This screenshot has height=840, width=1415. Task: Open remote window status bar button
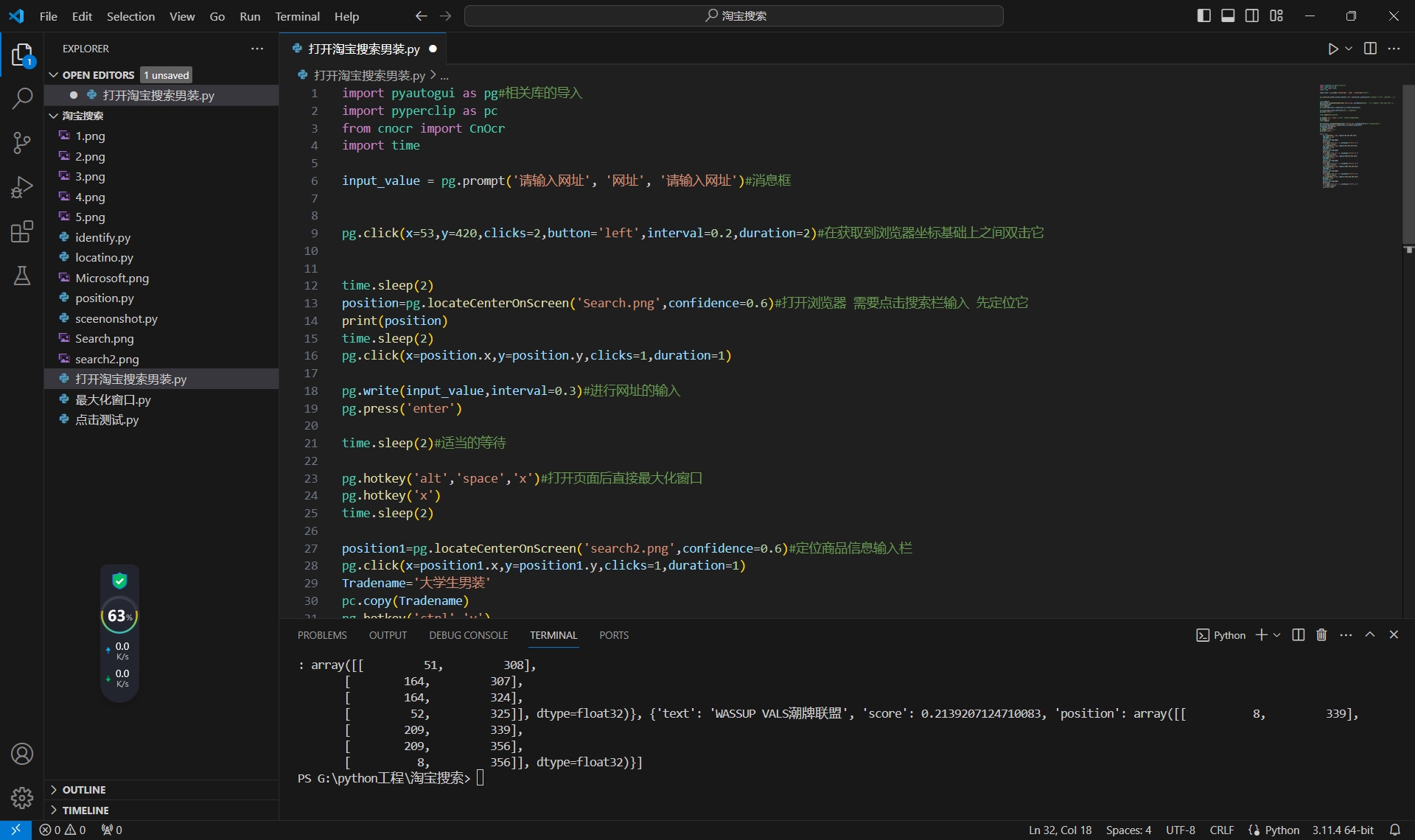point(15,830)
